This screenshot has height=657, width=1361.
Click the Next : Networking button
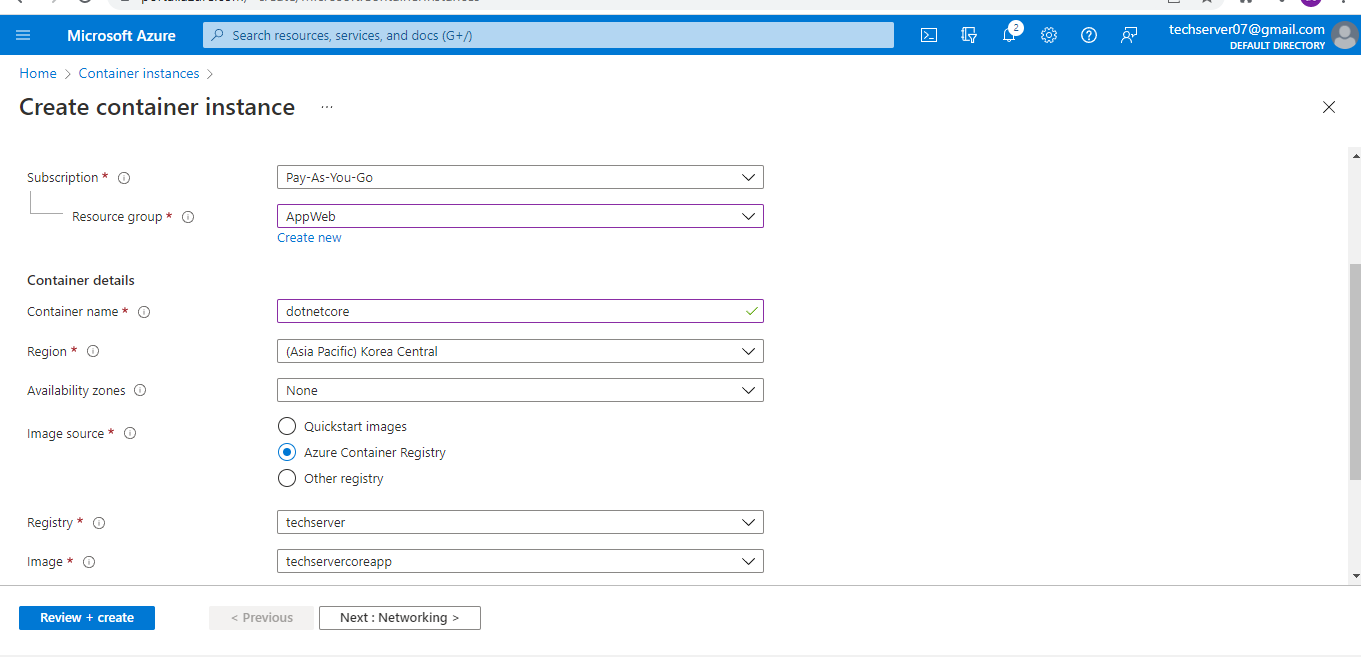coord(400,618)
